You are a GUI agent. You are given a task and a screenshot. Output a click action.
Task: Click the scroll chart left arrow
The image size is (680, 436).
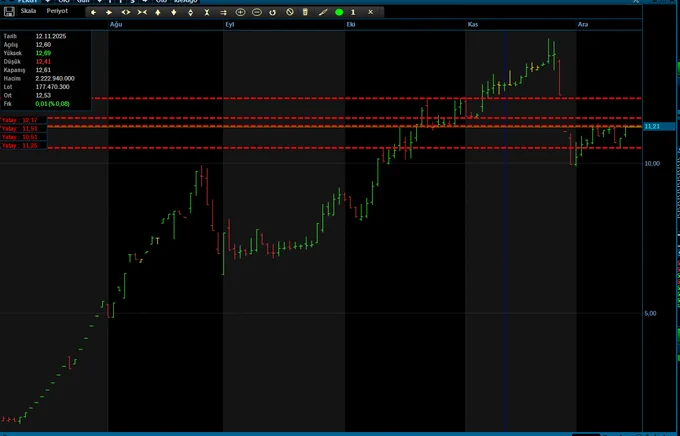click(x=93, y=13)
